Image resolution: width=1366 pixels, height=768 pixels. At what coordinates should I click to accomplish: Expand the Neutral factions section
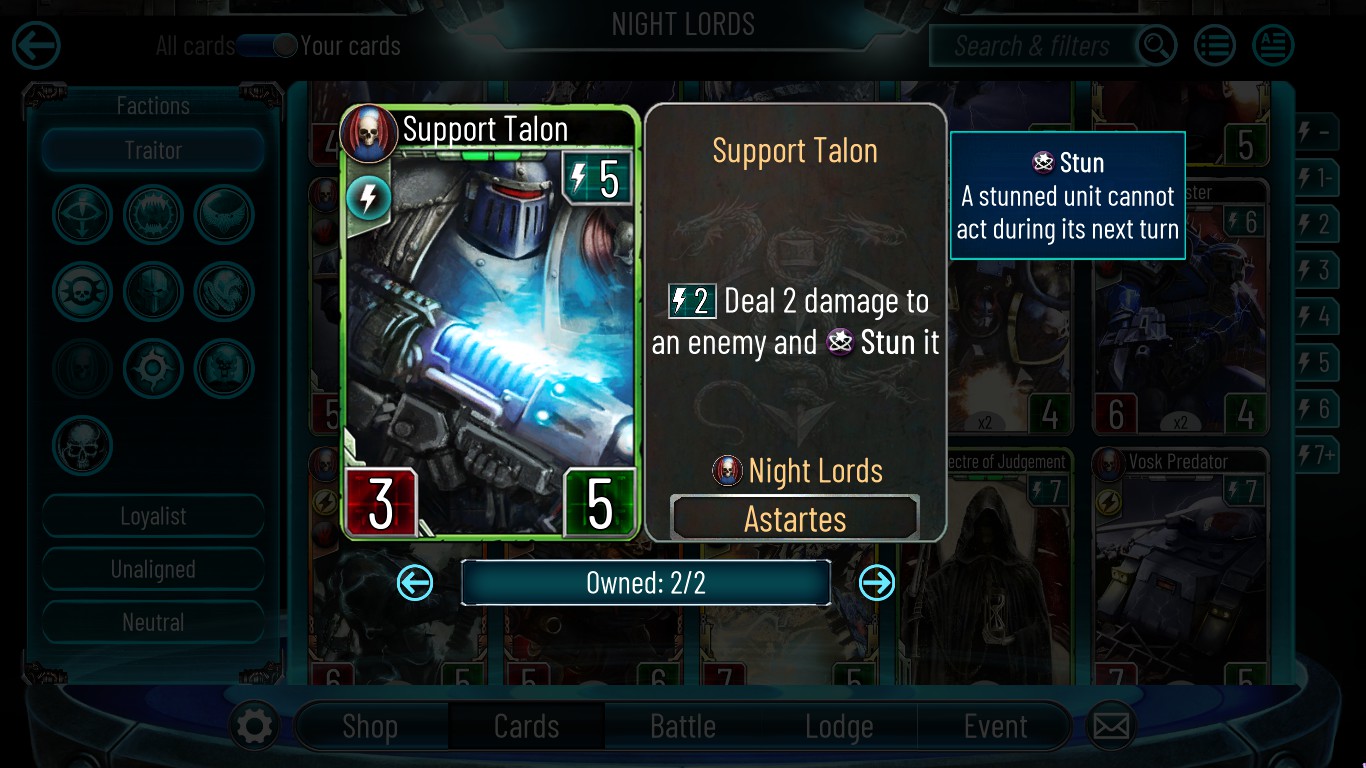coord(153,622)
